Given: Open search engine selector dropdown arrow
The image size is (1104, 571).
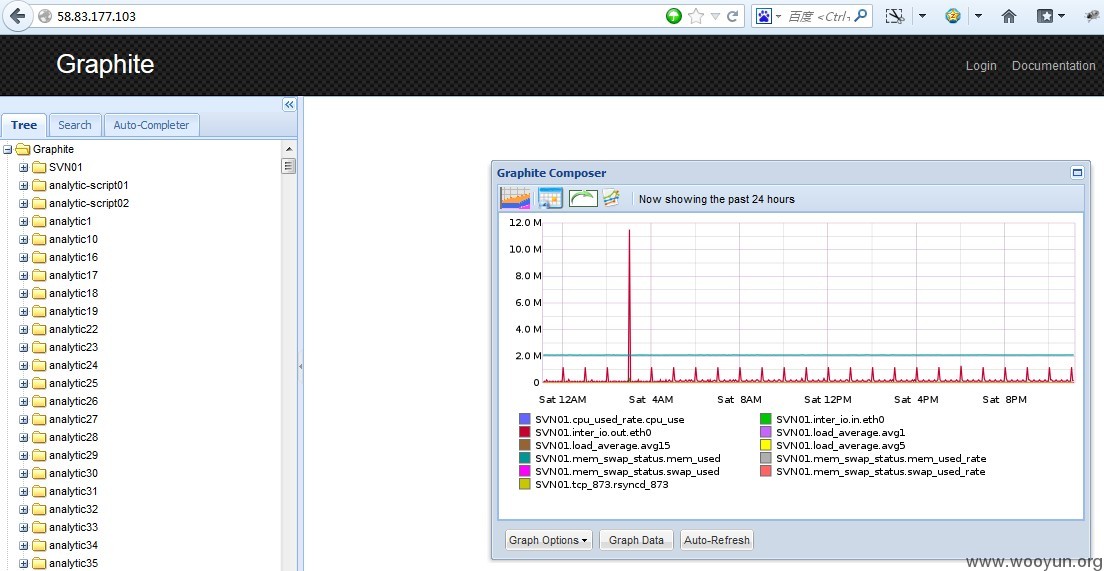Looking at the screenshot, I should coord(778,16).
